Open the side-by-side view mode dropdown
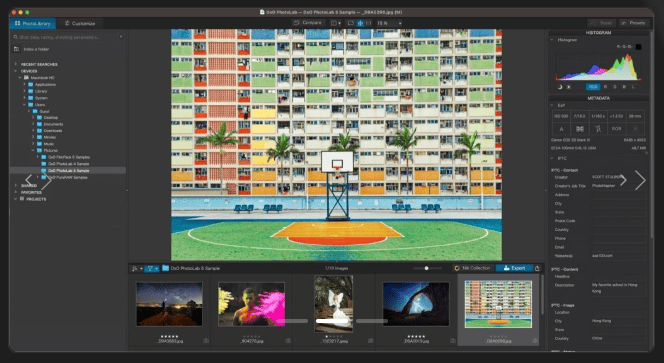664x363 pixels. pyautogui.click(x=336, y=23)
